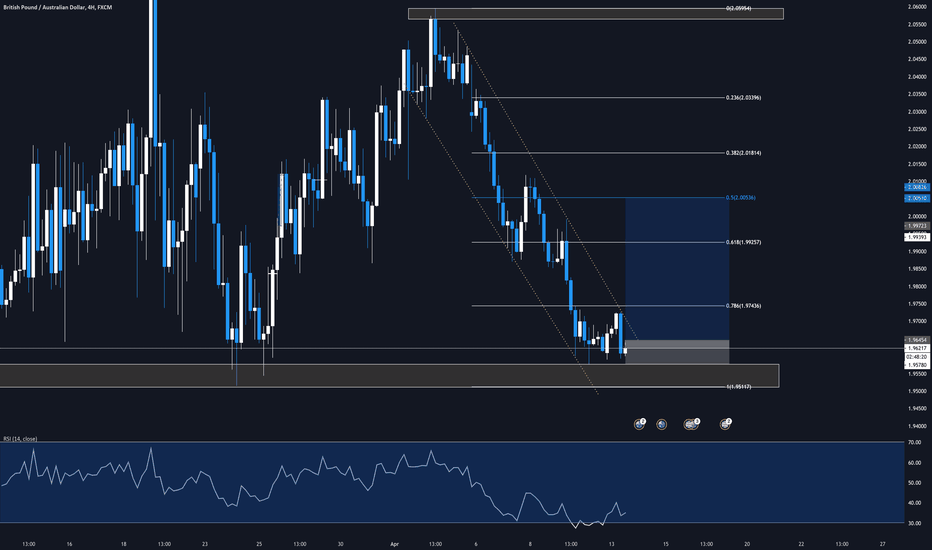Open the economic event icon without a badge
The image size is (932, 550).
click(x=661, y=424)
